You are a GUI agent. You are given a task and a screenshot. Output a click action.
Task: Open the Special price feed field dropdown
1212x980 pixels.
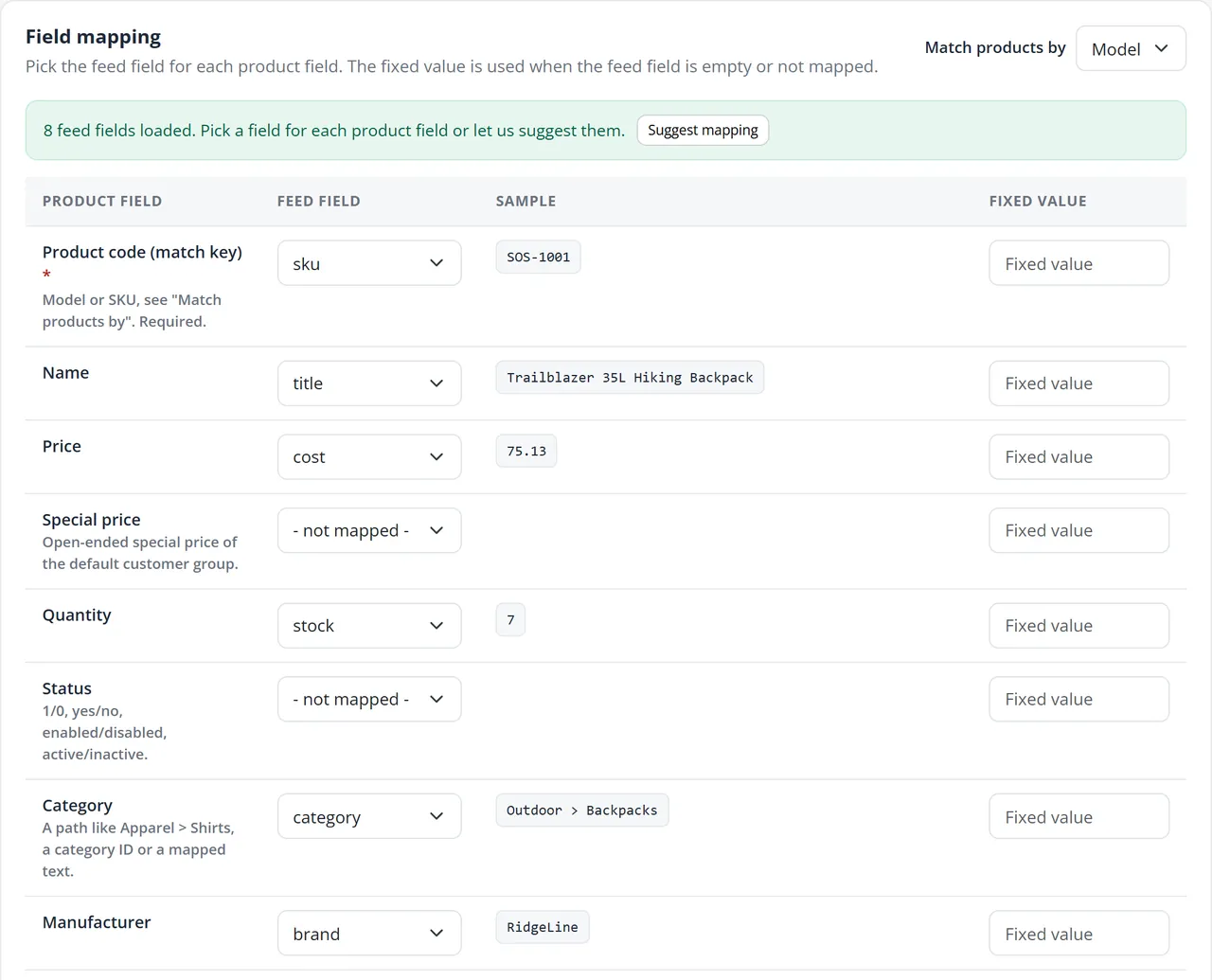coord(369,530)
